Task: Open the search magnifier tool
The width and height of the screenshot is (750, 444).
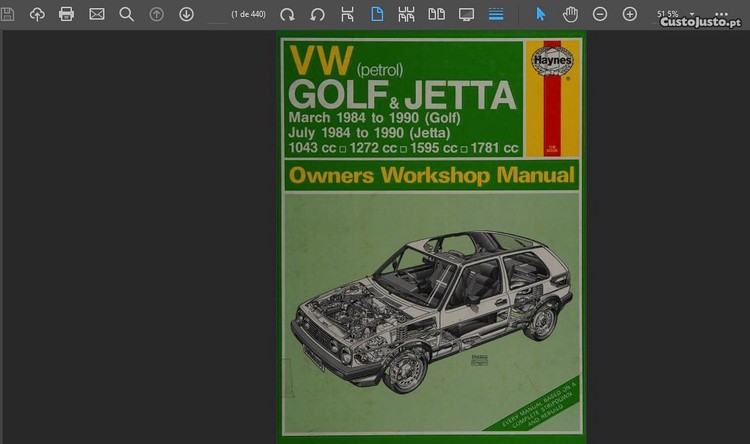Action: pyautogui.click(x=126, y=14)
